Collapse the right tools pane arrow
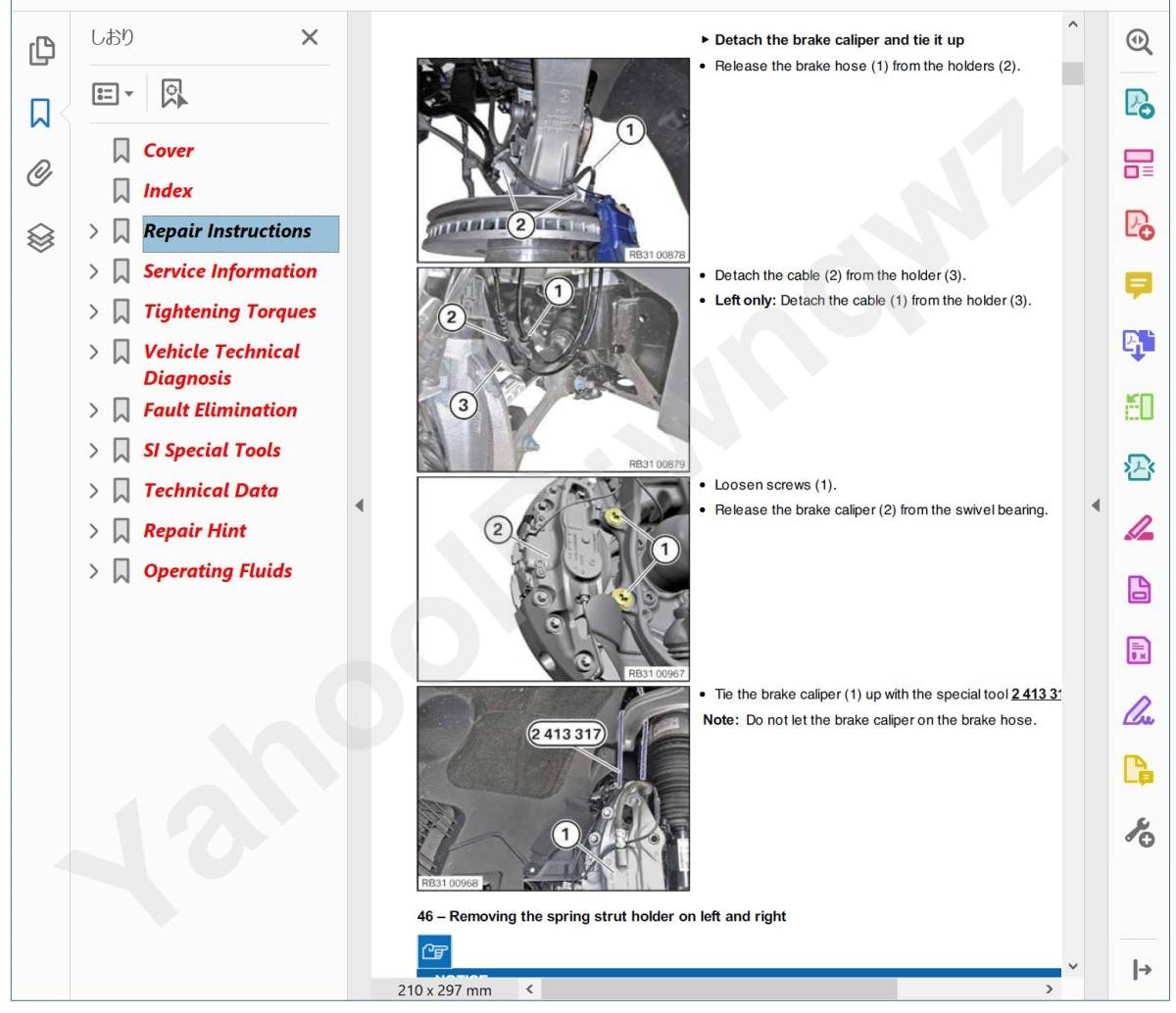This screenshot has width=1176, height=1013. tap(1095, 506)
